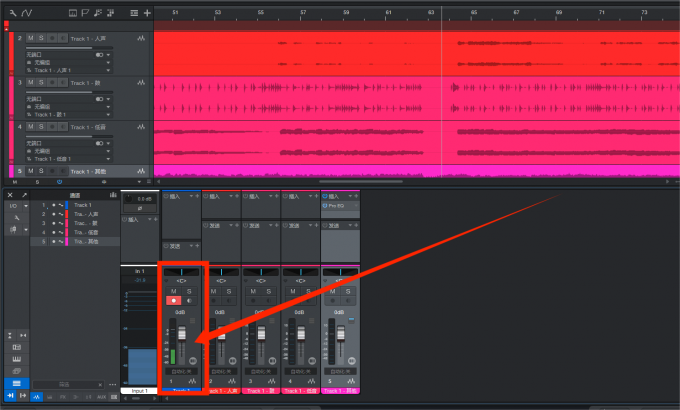
Task: Open the input dropdown on the 人声 track
Action: (x=108, y=55)
